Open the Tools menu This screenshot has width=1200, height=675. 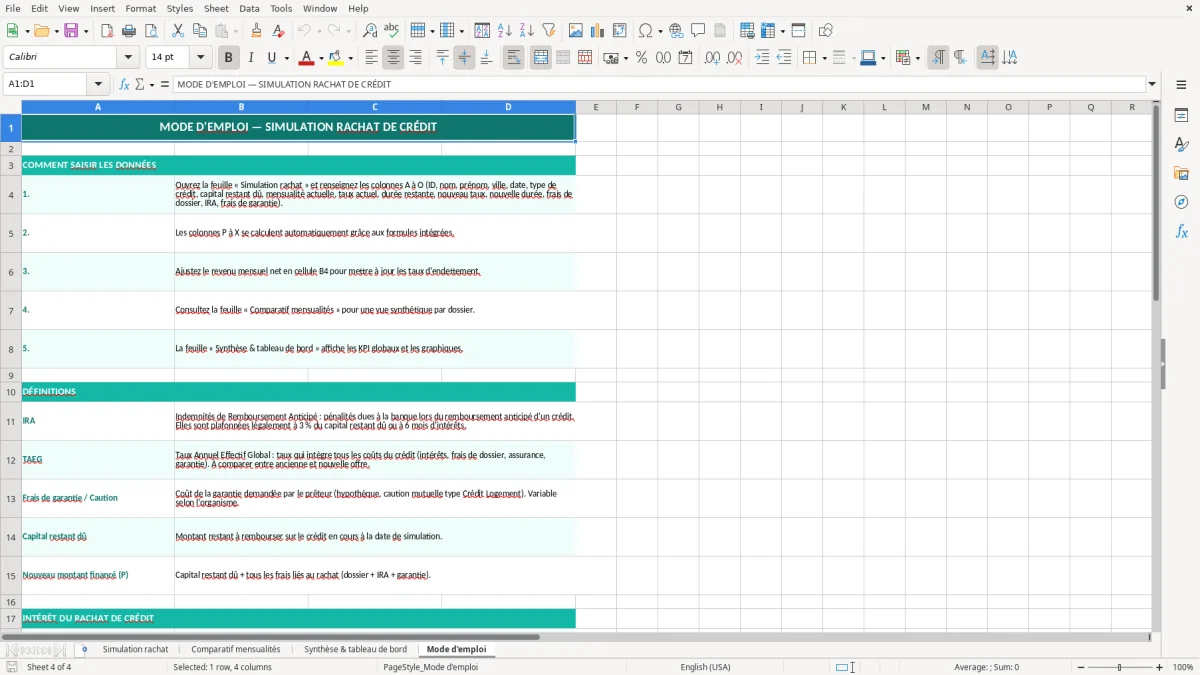[281, 8]
